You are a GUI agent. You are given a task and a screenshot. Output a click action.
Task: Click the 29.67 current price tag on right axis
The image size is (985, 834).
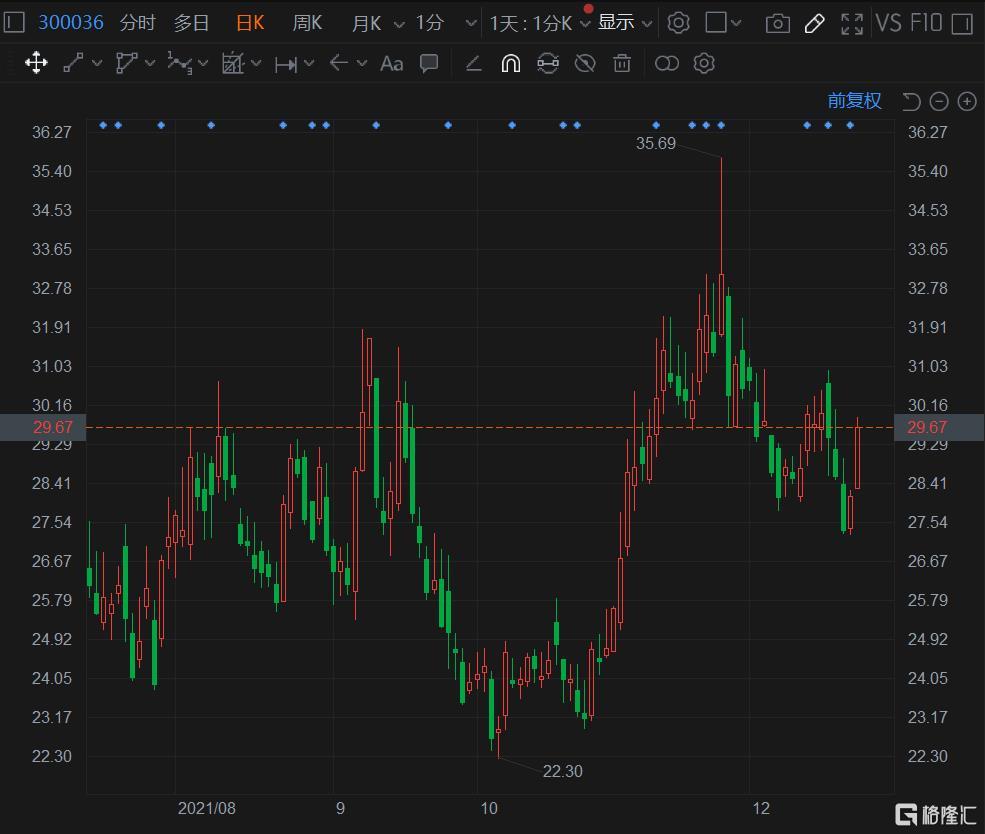939,427
